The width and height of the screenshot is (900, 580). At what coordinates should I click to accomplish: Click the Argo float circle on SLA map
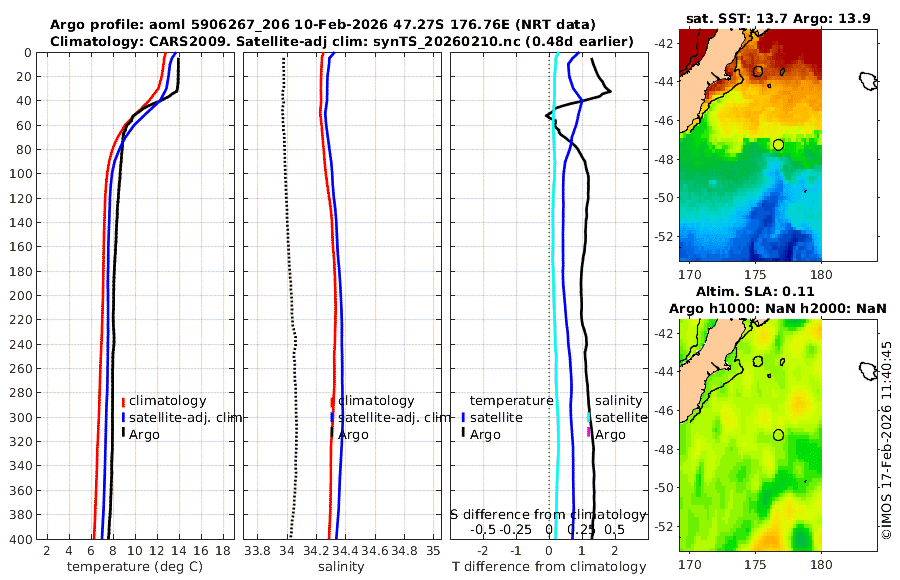click(778, 435)
